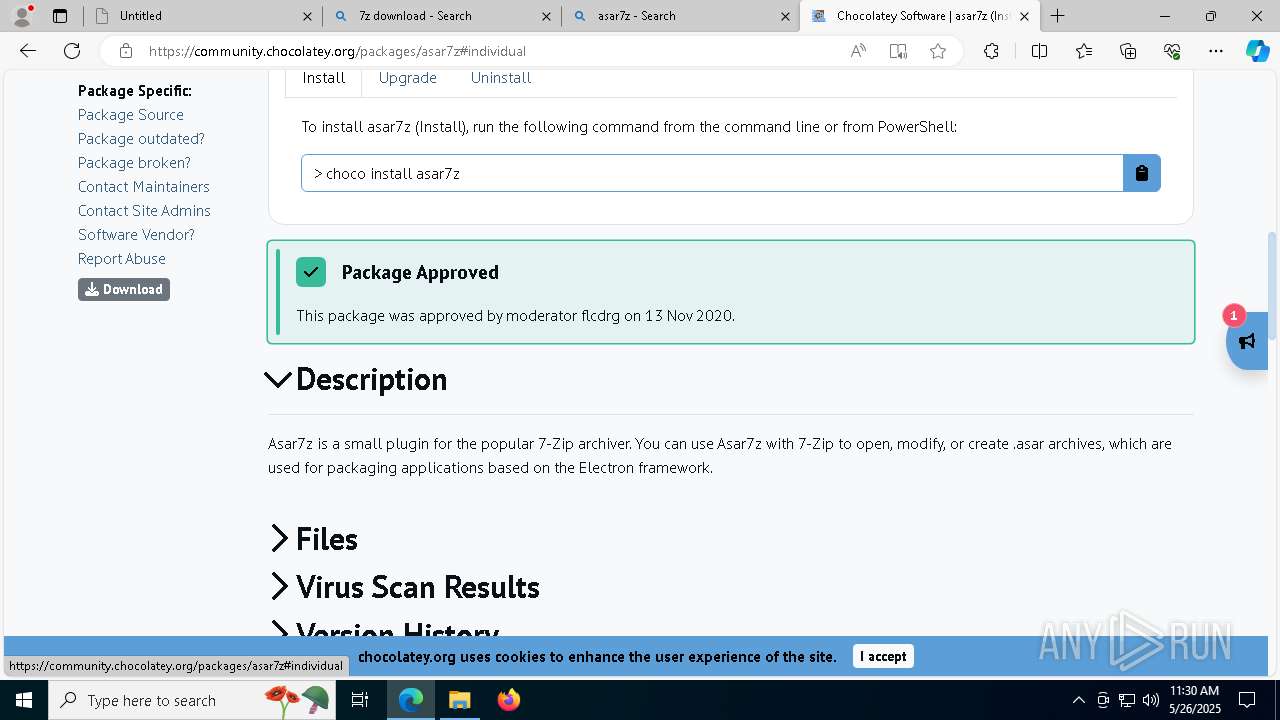Open Immersive Reader icon

tap(898, 51)
